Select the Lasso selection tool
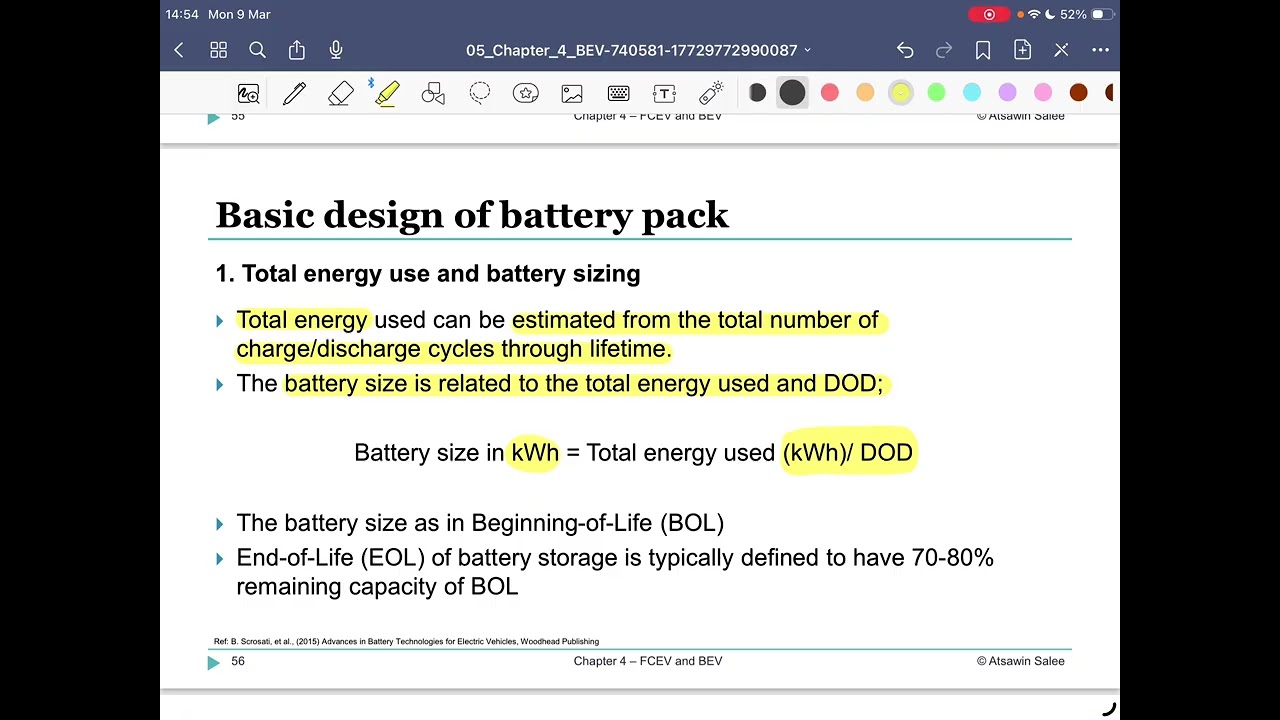This screenshot has height=720, width=1280. 480,93
